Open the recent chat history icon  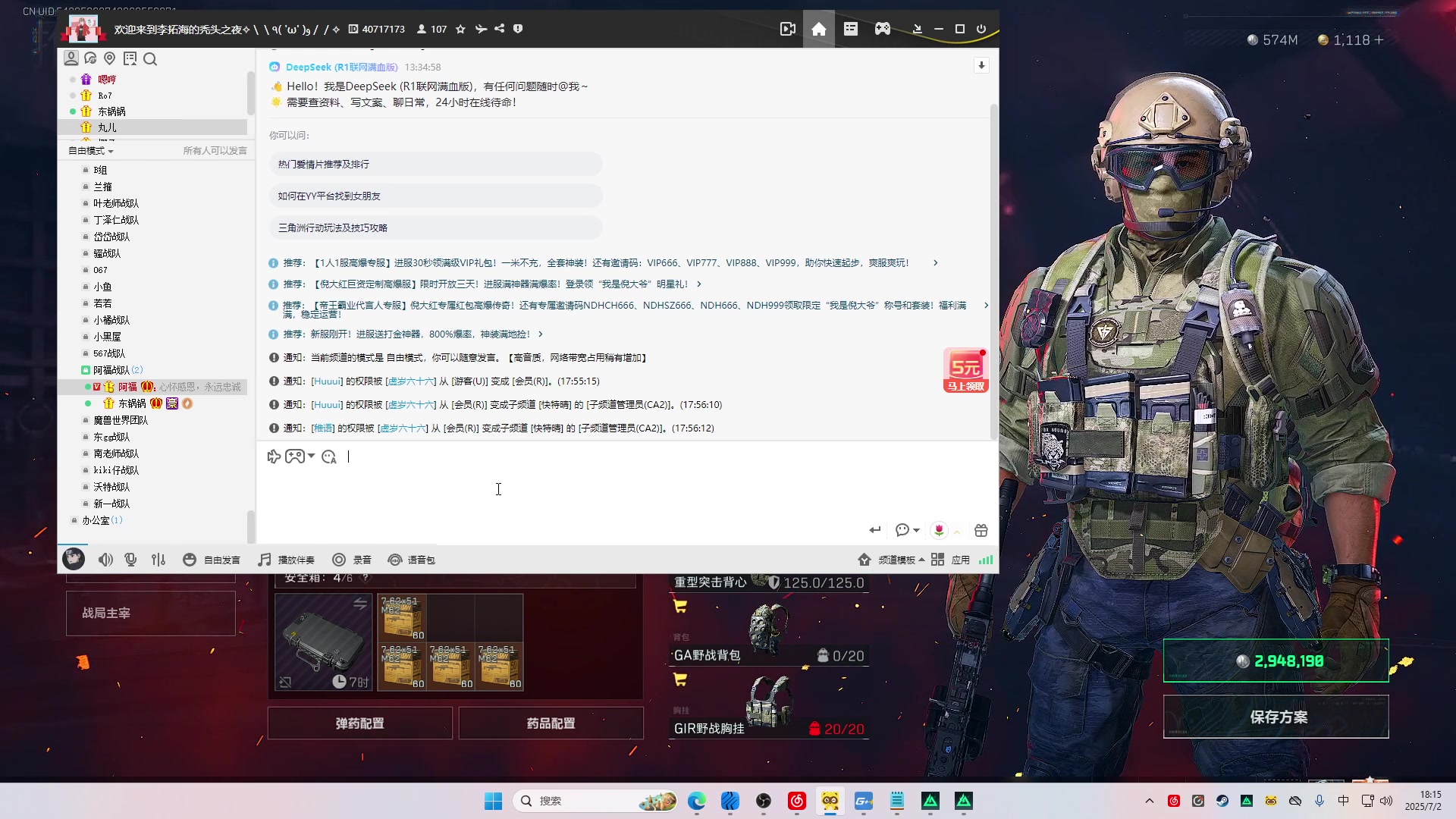point(90,58)
